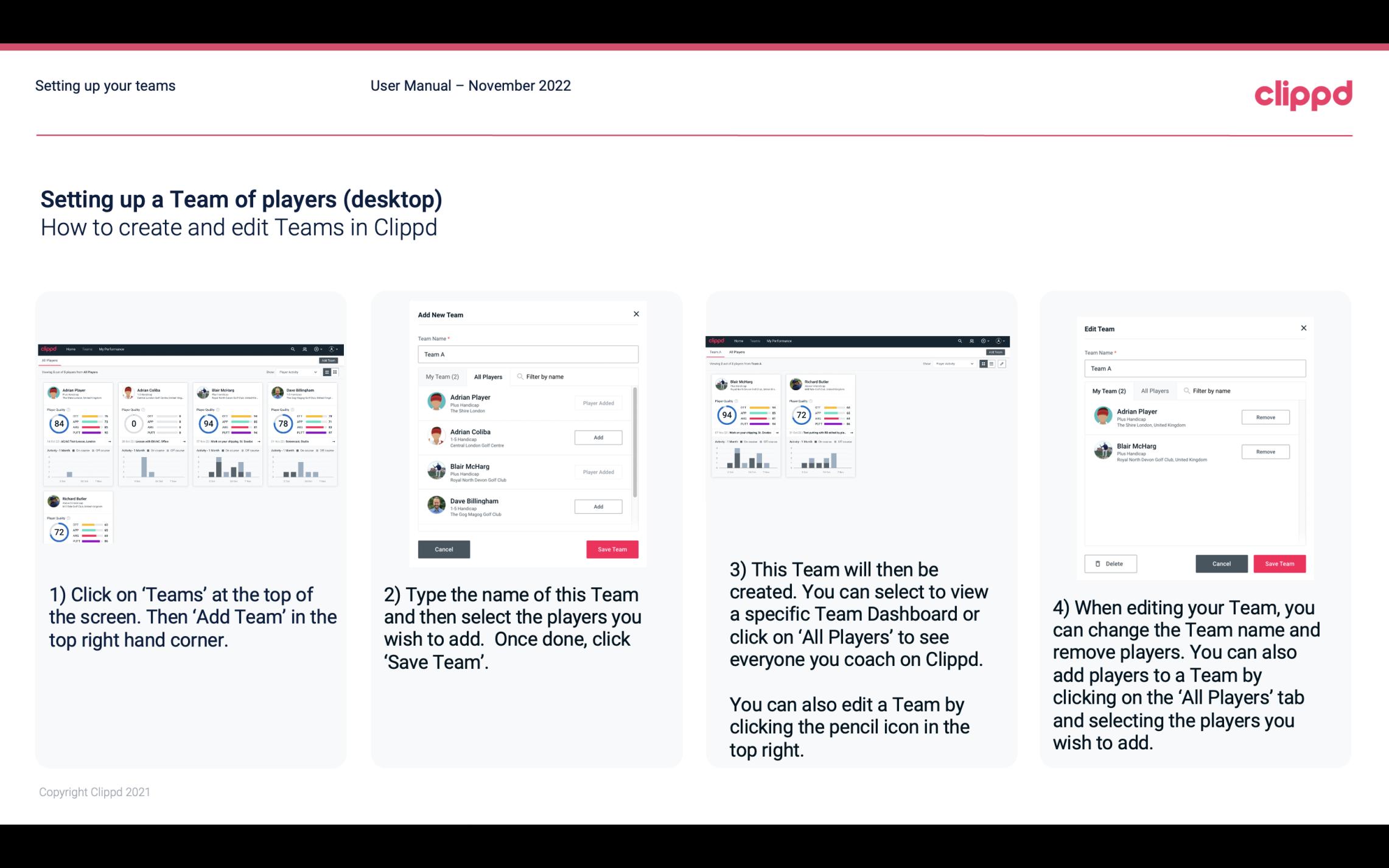This screenshot has width=1389, height=868.
Task: Click 'Add' button next to Adrian Coliba
Action: coord(597,437)
